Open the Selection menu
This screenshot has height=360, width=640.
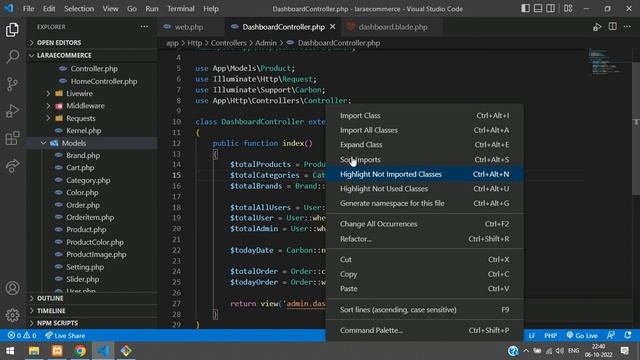click(x=79, y=9)
